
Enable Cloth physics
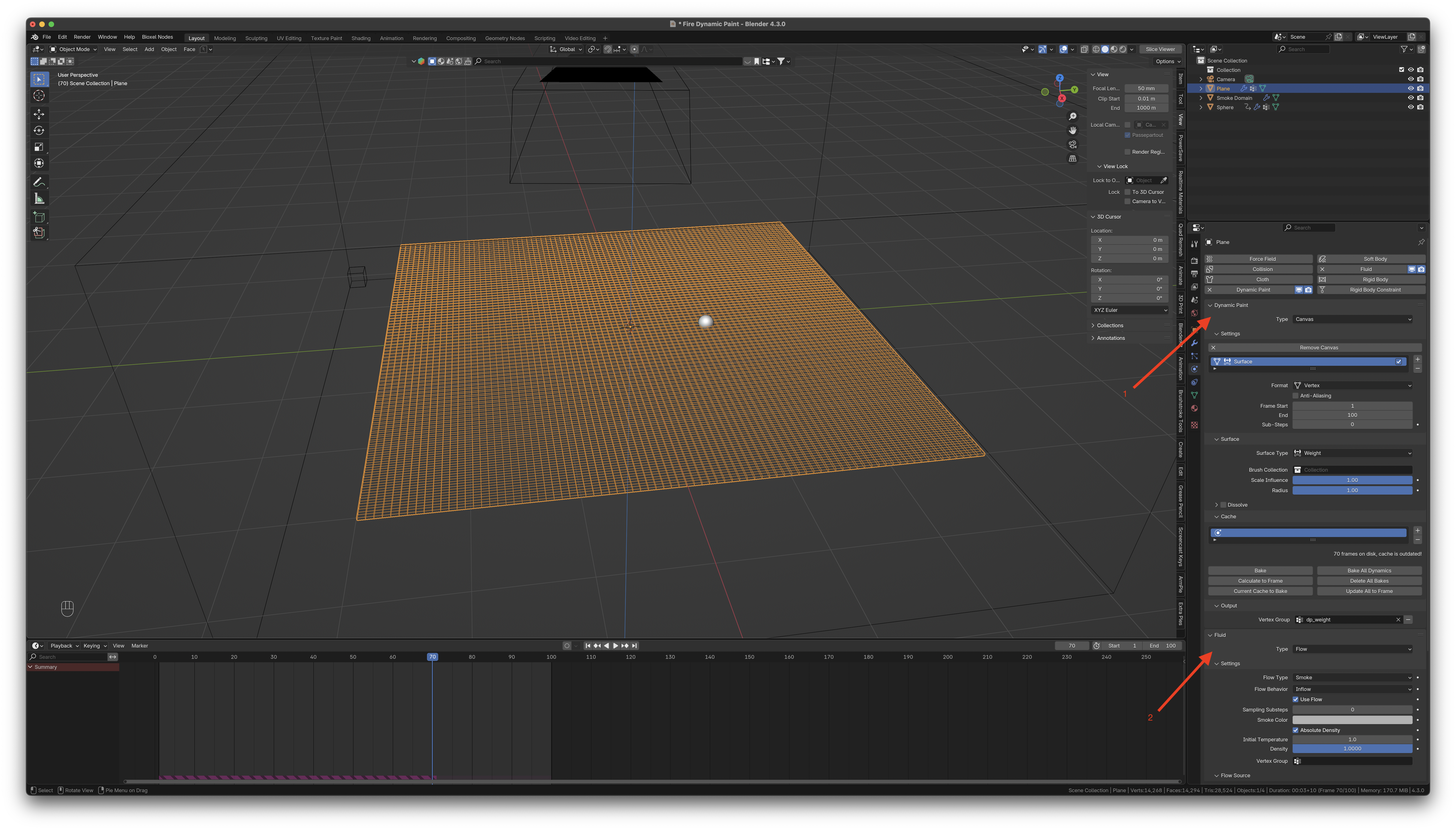(1259, 279)
